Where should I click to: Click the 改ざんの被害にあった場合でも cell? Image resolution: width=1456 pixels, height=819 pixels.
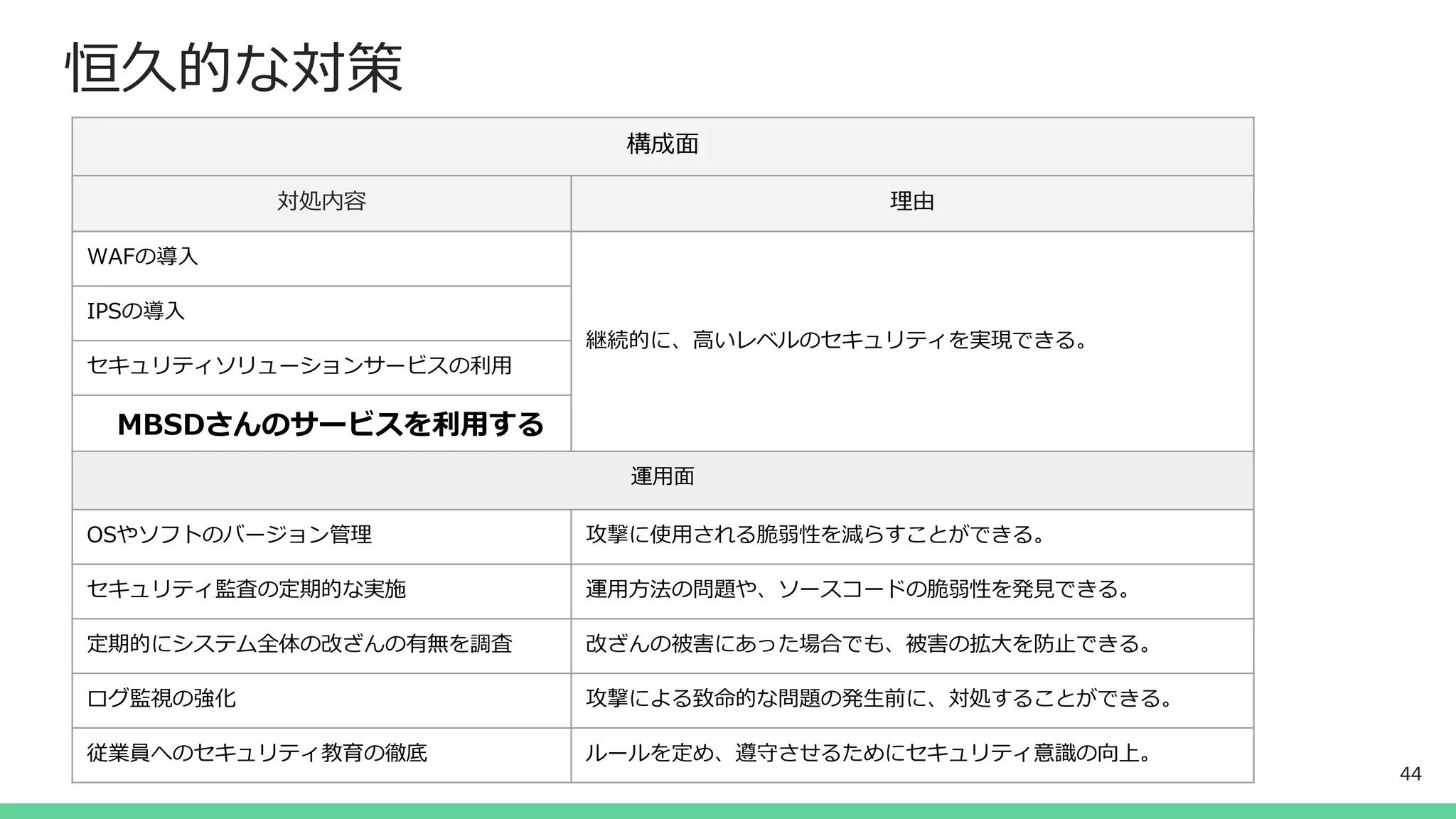(912, 646)
